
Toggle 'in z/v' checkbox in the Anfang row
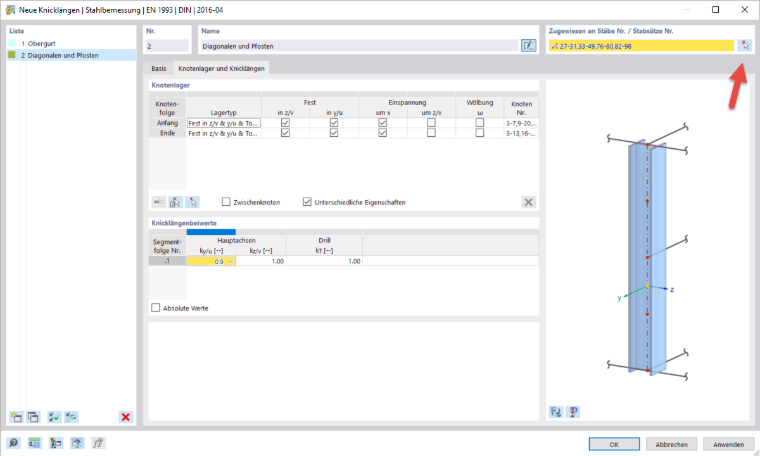coord(285,123)
